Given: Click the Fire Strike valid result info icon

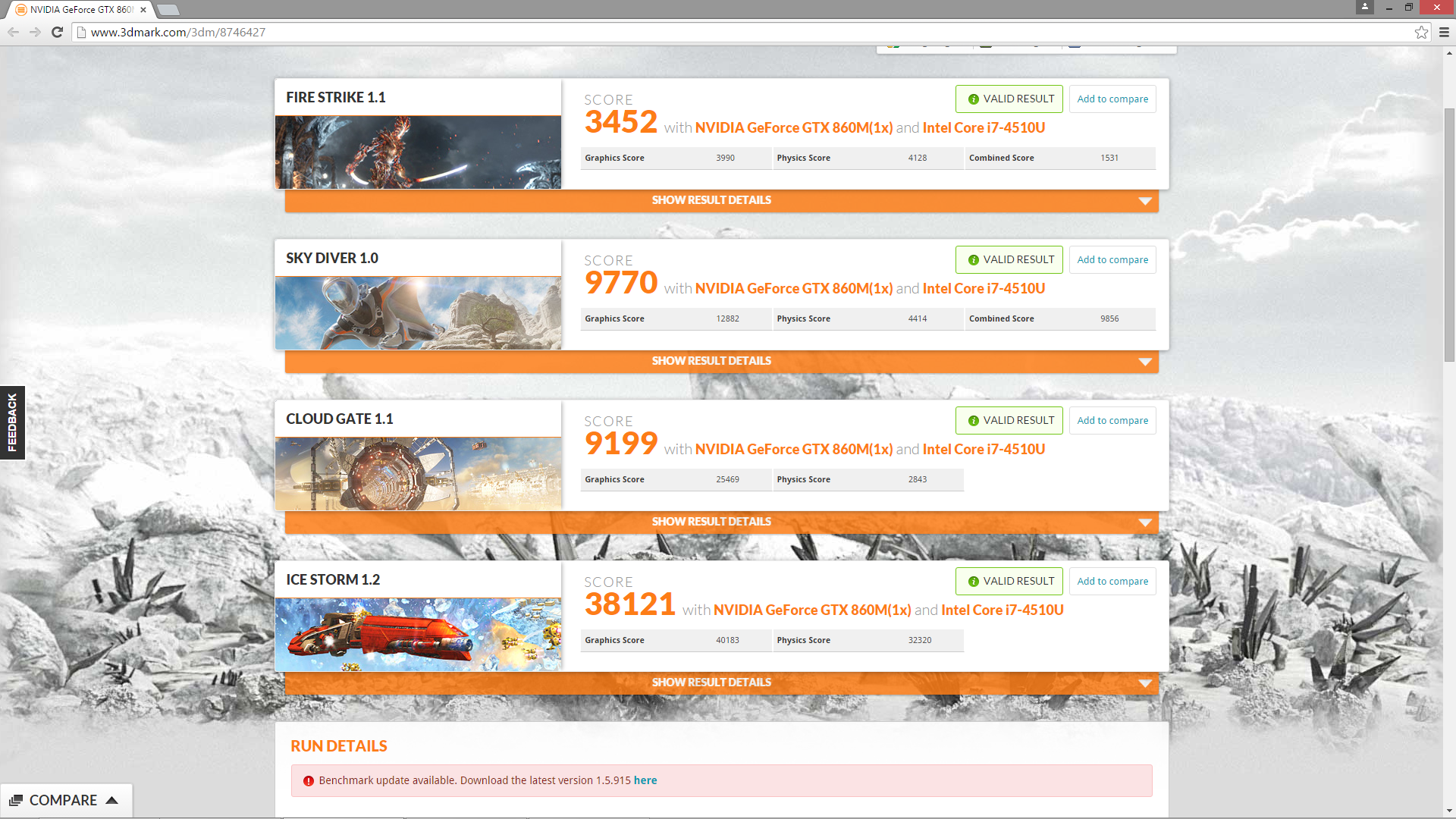Looking at the screenshot, I should coord(973,99).
